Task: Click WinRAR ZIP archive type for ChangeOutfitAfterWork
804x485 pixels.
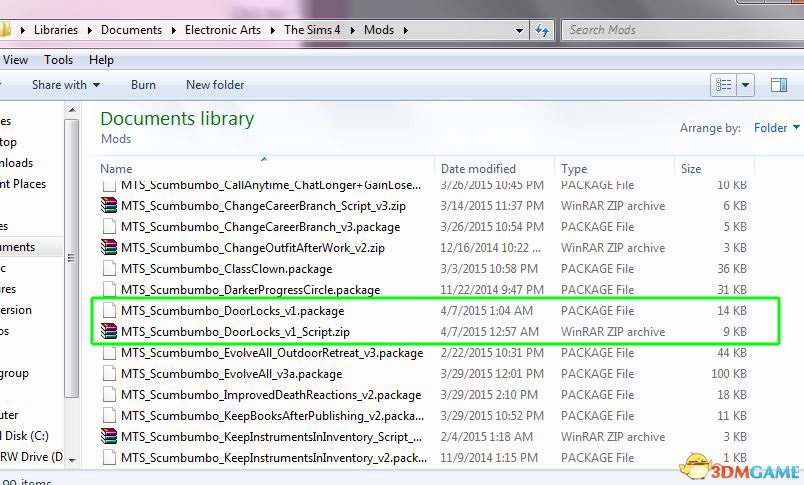Action: click(613, 248)
